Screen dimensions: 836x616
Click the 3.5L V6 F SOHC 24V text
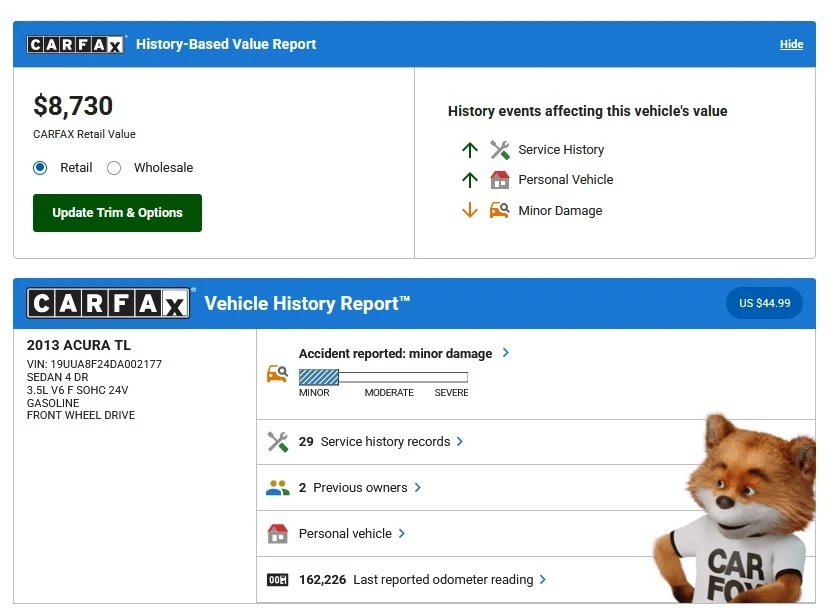point(77,390)
